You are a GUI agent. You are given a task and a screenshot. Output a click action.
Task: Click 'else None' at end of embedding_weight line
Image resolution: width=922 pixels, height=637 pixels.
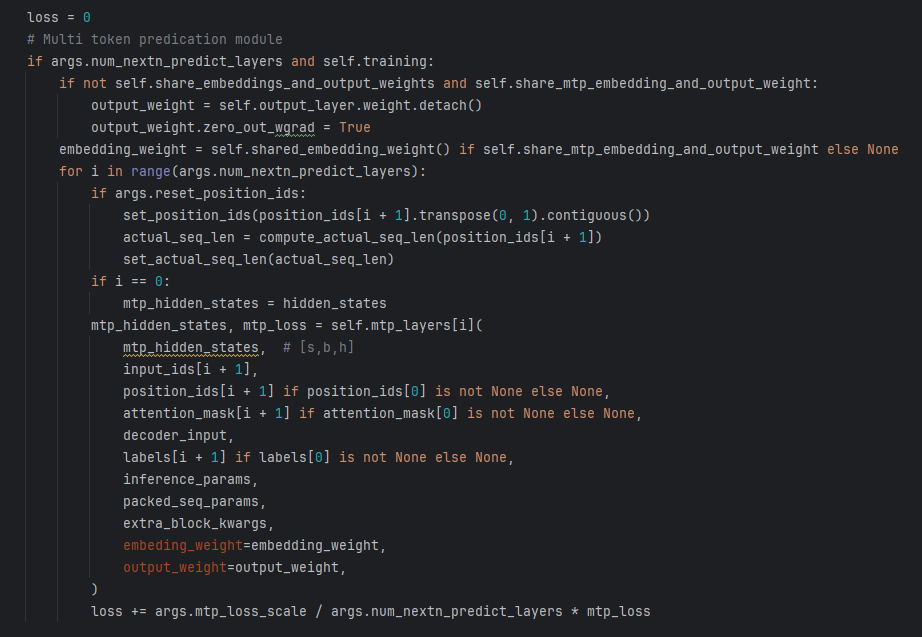pyautogui.click(x=863, y=149)
